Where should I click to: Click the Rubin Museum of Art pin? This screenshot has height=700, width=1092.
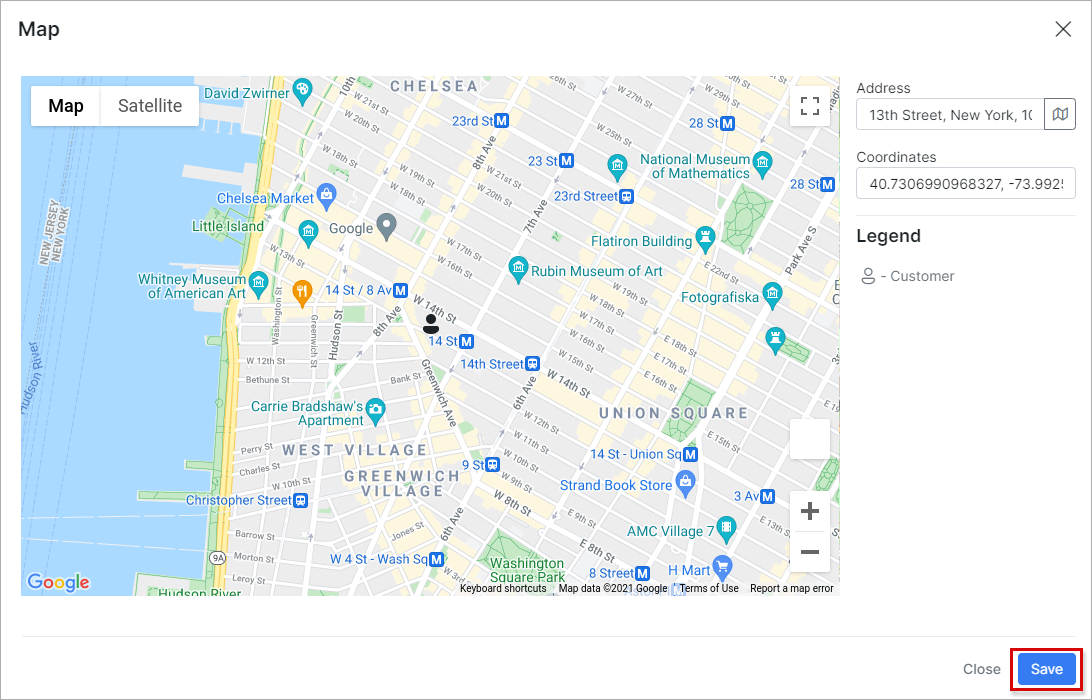[517, 269]
